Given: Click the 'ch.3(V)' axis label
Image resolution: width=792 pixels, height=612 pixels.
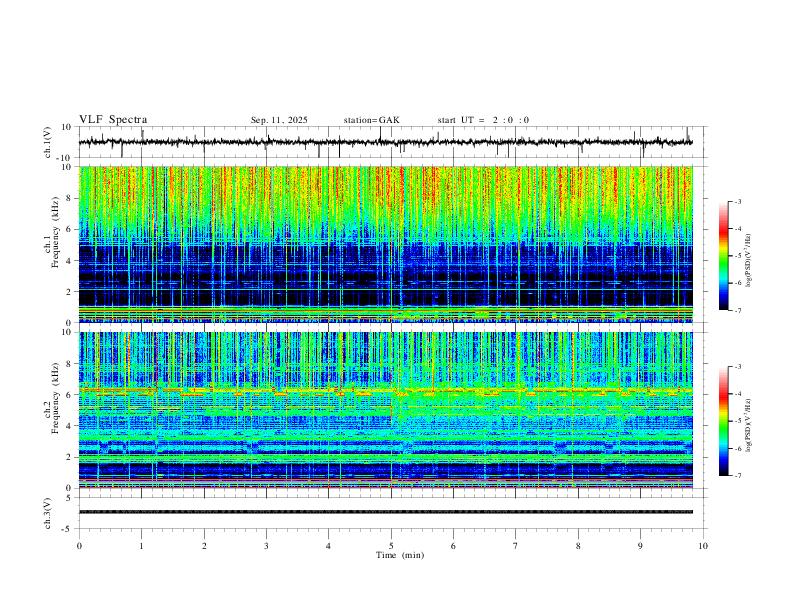Looking at the screenshot, I should coord(48,514).
